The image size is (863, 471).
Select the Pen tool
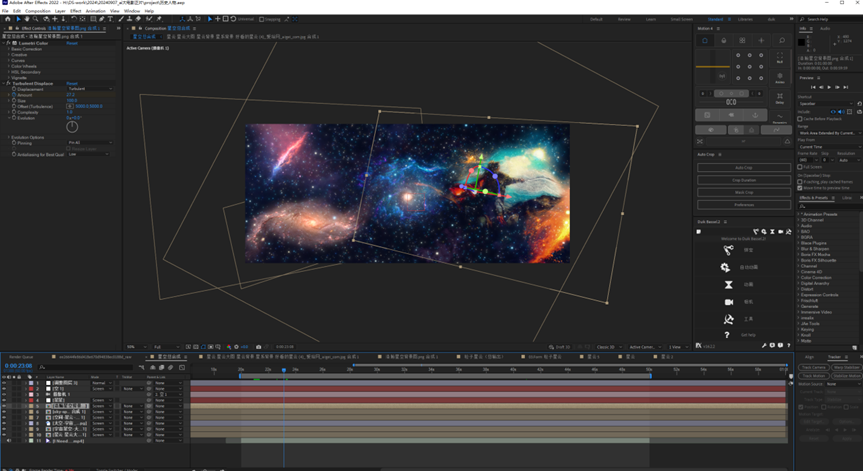(101, 19)
